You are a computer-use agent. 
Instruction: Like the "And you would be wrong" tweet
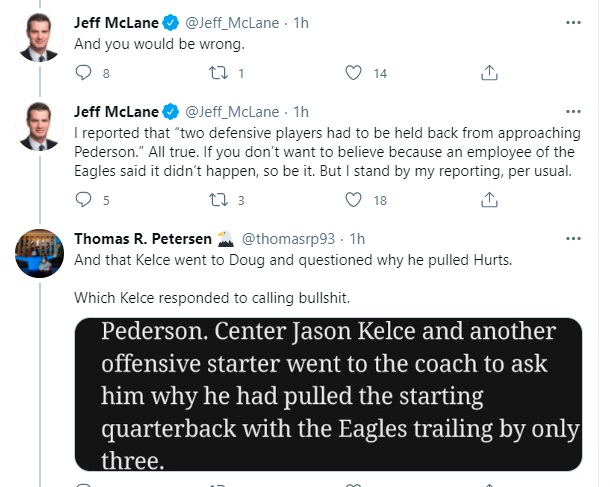pyautogui.click(x=352, y=72)
